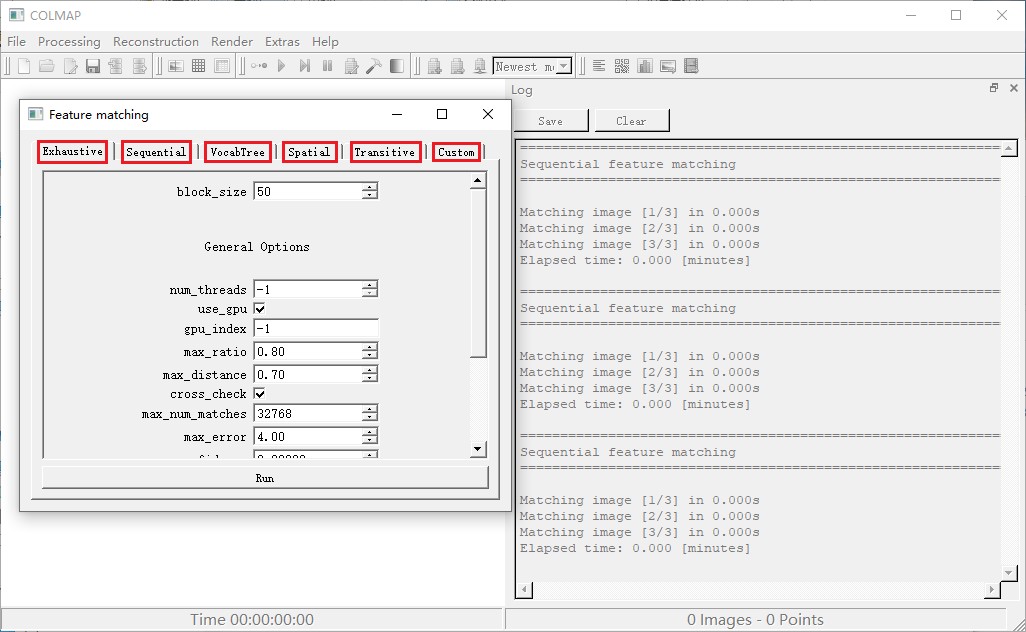Click the num_threads spinner arrows
This screenshot has width=1026, height=632.
(x=370, y=289)
